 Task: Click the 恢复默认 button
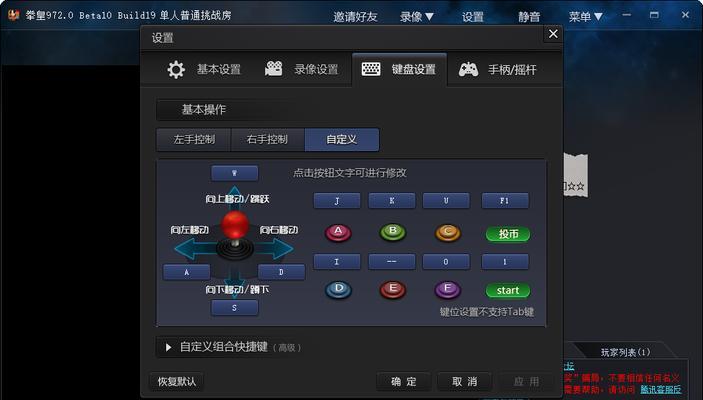176,382
